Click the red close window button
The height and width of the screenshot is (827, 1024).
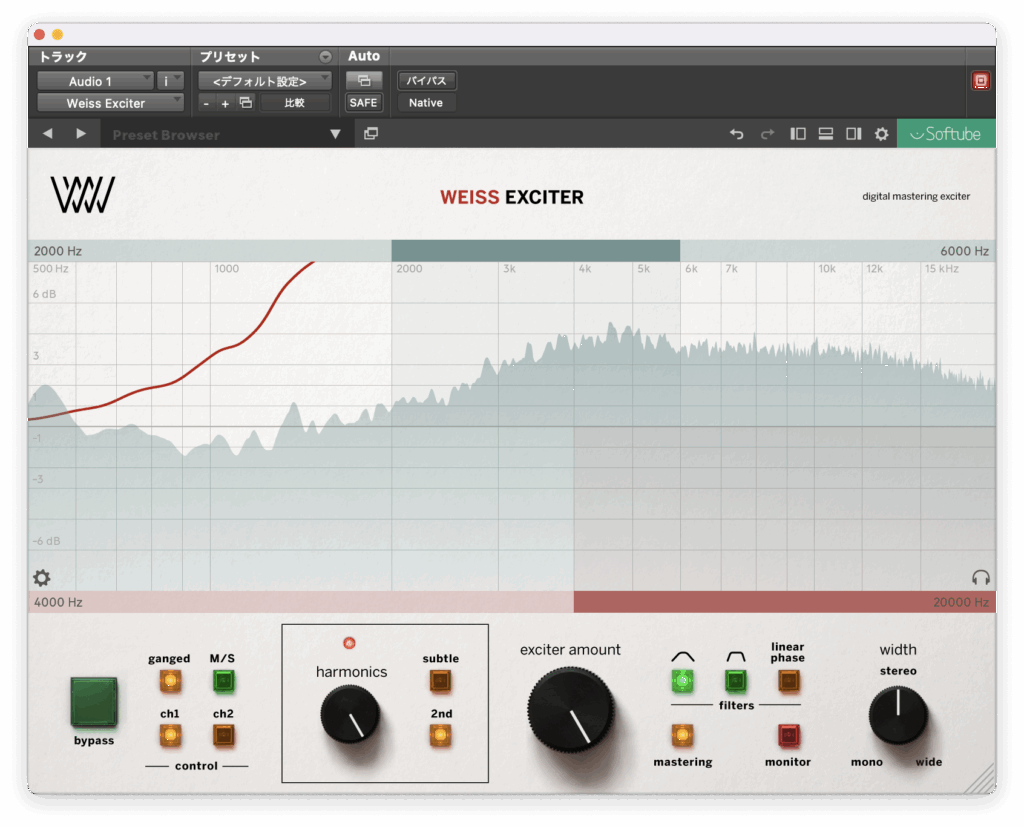click(x=40, y=35)
